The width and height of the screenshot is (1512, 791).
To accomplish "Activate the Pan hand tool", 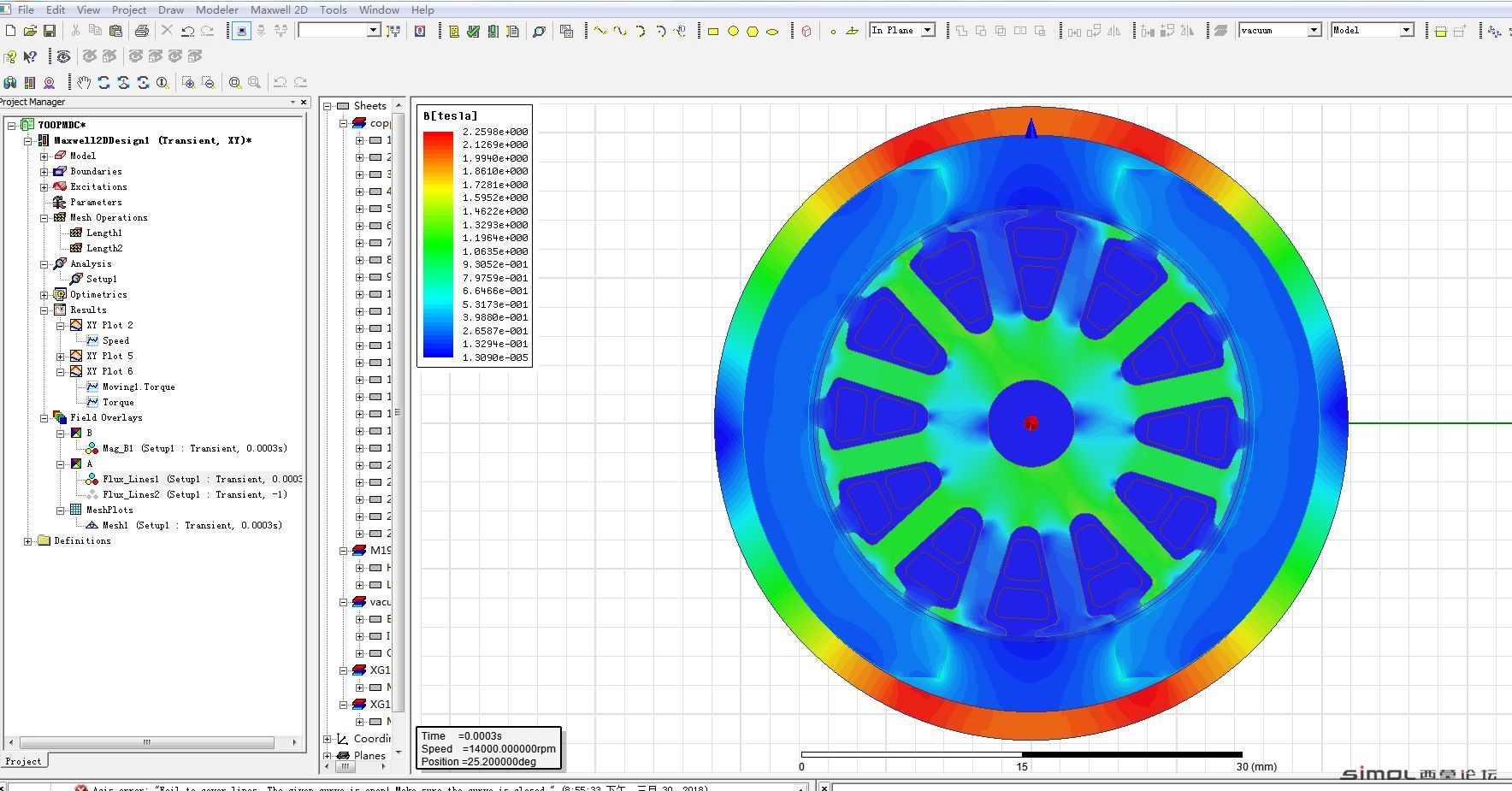I will (x=84, y=82).
